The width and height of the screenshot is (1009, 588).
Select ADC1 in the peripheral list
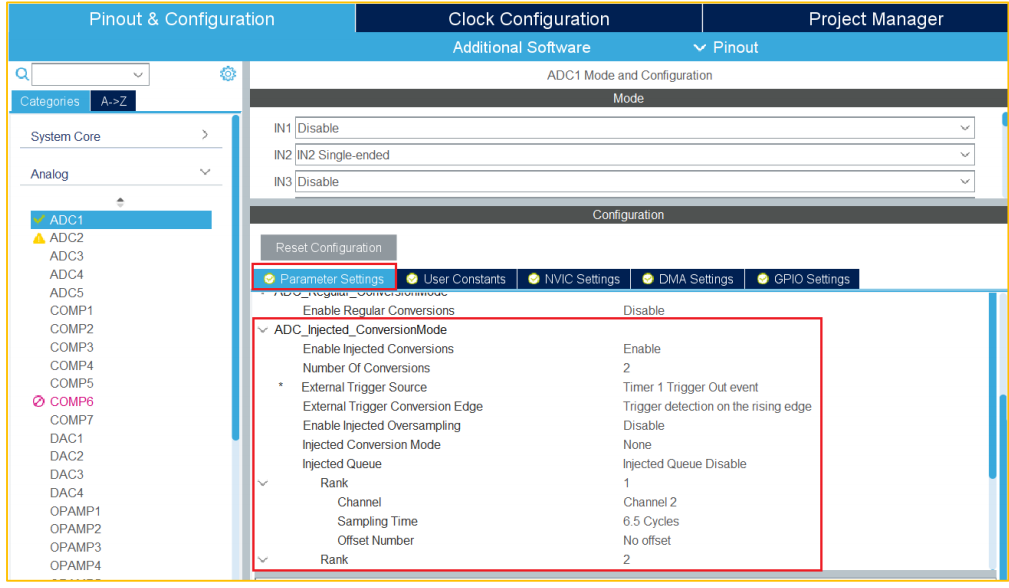pos(121,220)
